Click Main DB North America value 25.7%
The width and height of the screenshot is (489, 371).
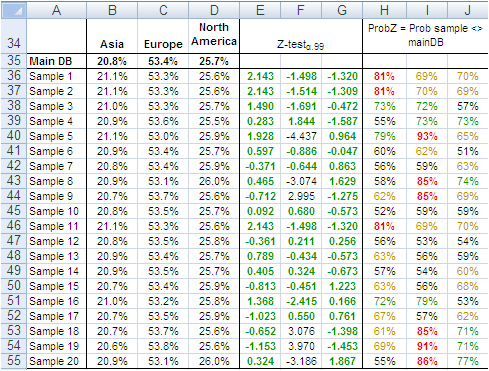click(x=214, y=61)
